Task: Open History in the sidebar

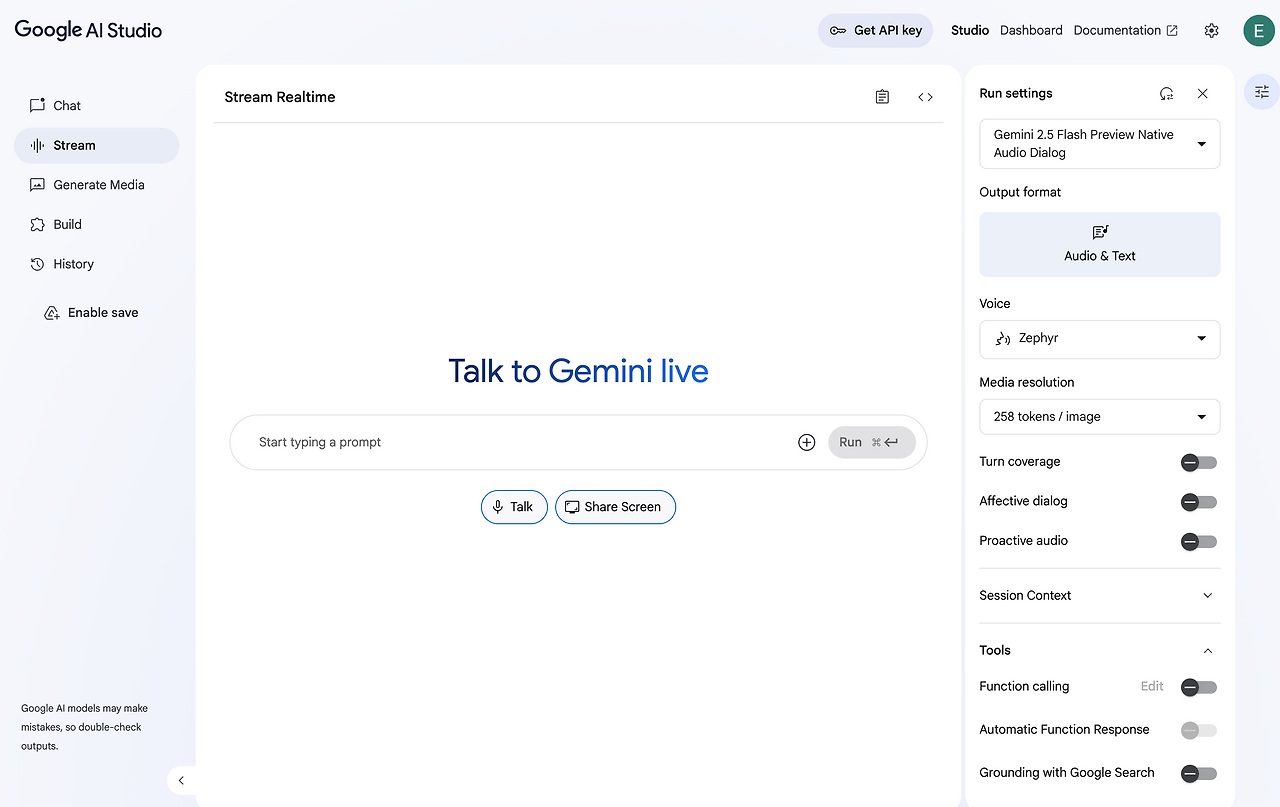Action: (97, 264)
